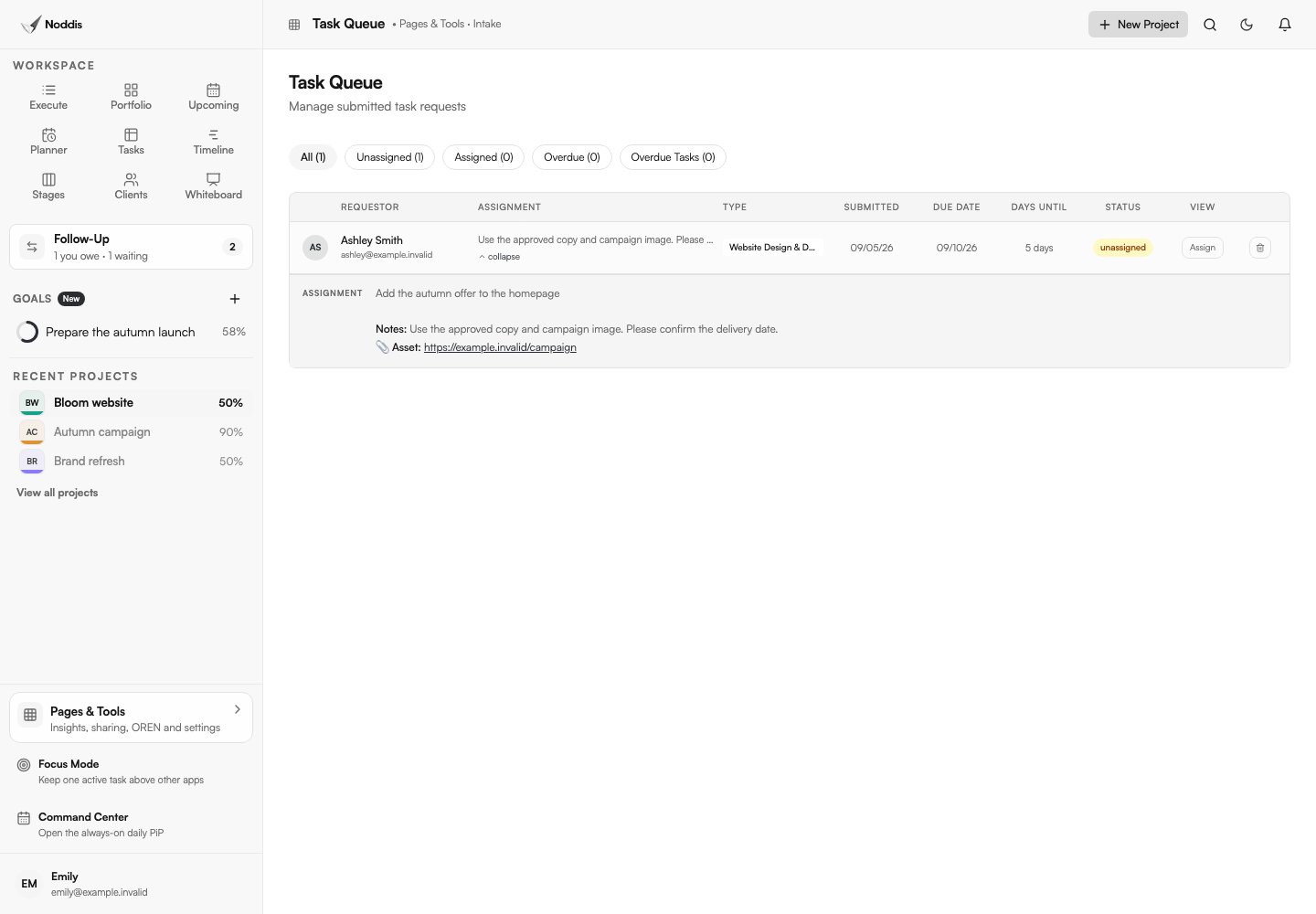The image size is (1316, 914).
Task: Open the Whiteboard view
Action: click(x=213, y=186)
